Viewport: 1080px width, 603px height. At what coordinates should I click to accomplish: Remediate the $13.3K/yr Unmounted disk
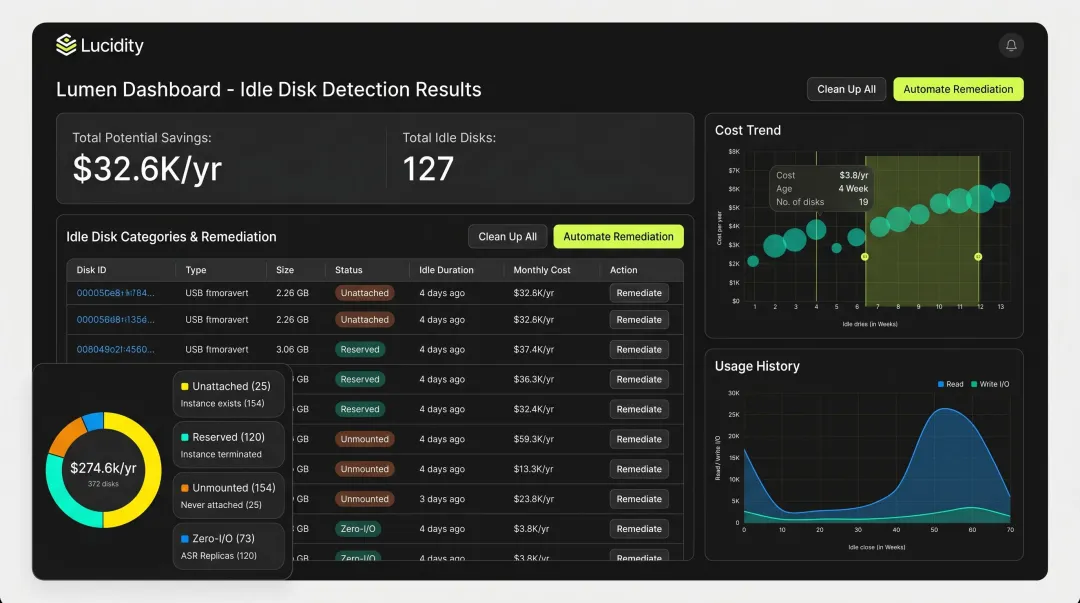point(638,469)
